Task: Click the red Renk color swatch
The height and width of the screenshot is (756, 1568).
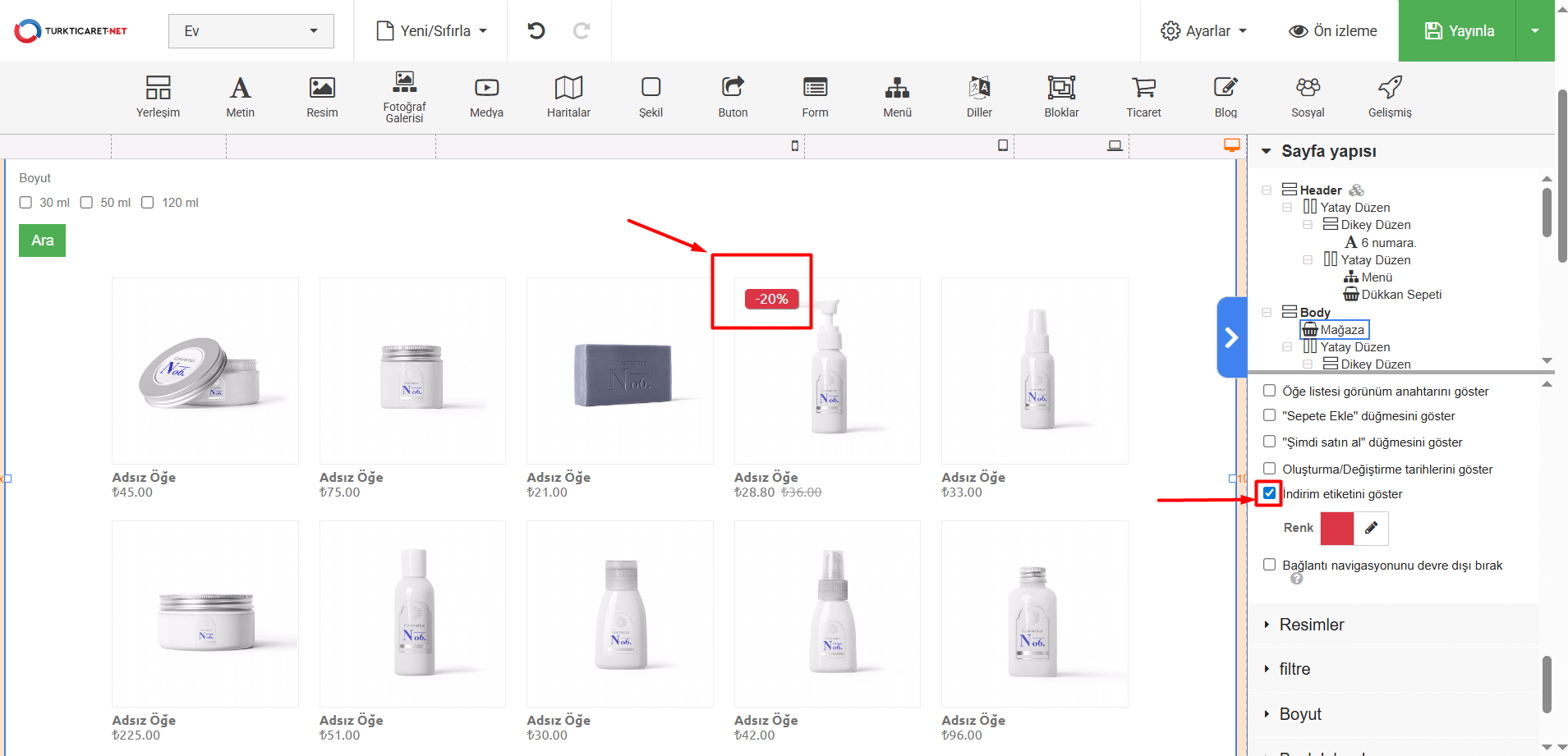Action: 1336,529
